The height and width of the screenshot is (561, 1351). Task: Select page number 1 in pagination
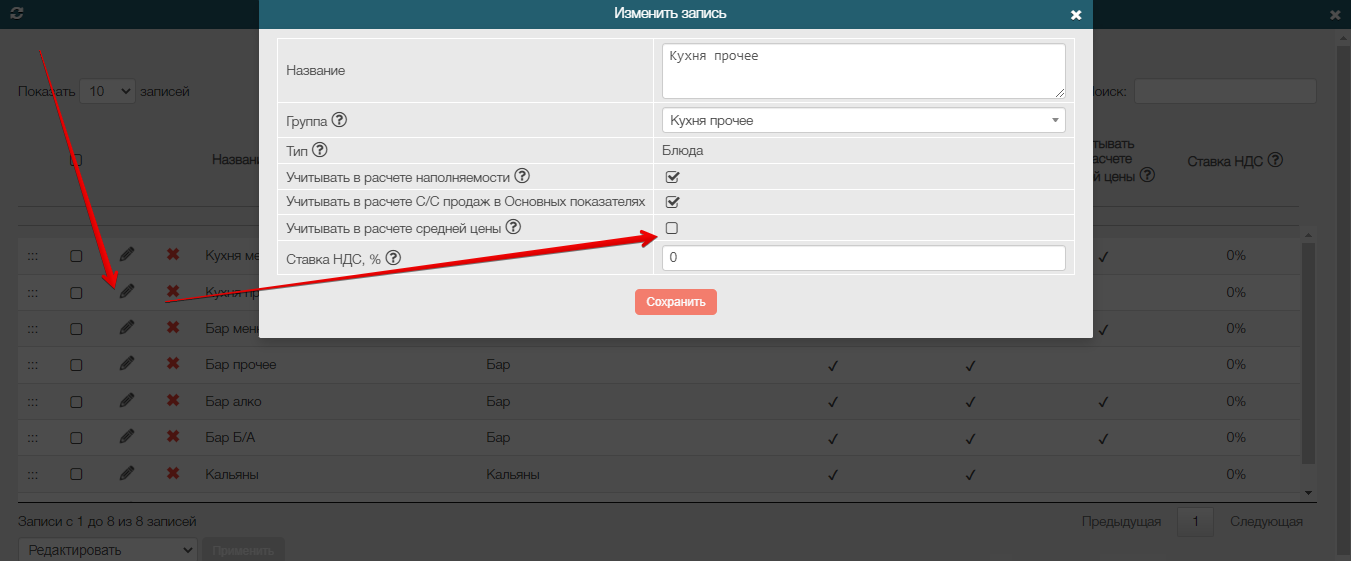[1196, 521]
